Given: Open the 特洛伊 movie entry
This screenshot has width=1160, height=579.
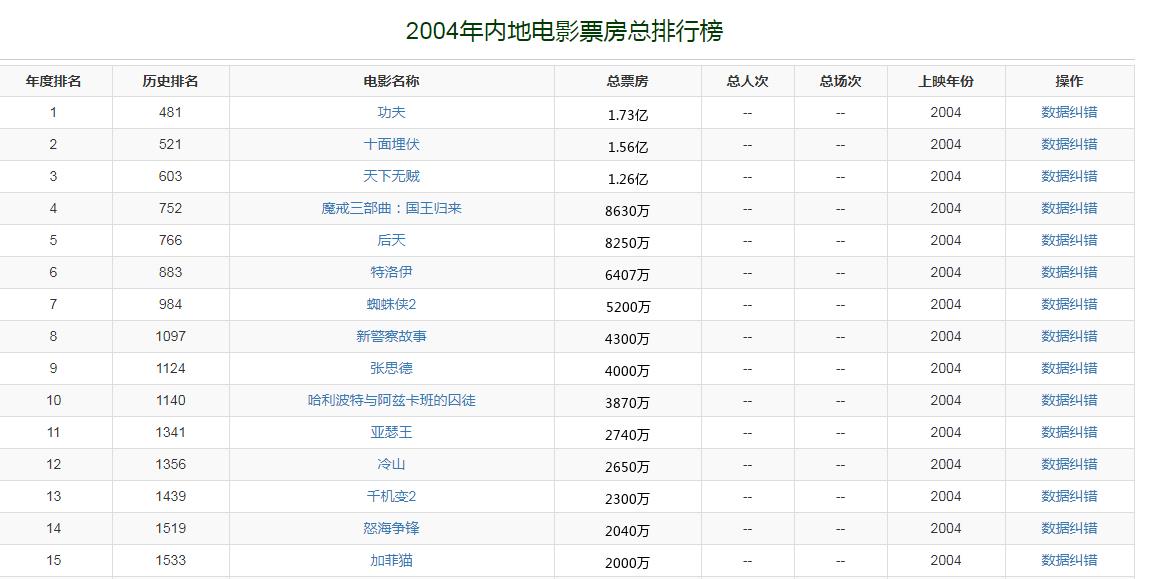Looking at the screenshot, I should [391, 272].
